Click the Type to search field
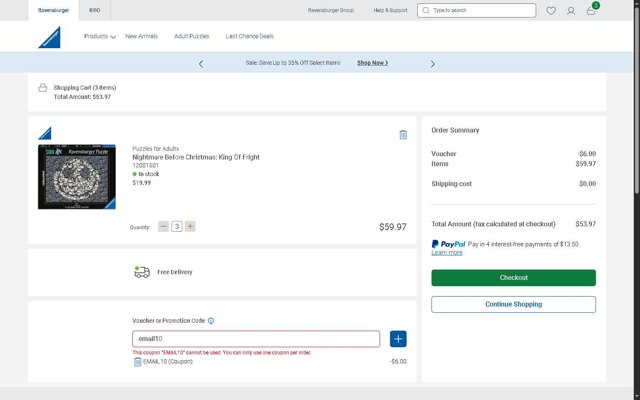The height and width of the screenshot is (400, 640). tap(477, 11)
